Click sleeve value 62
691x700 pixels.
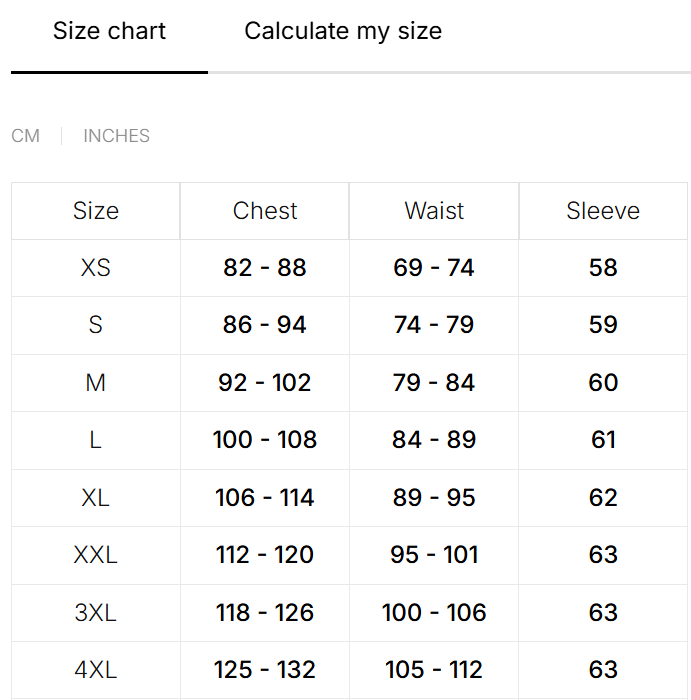point(603,497)
